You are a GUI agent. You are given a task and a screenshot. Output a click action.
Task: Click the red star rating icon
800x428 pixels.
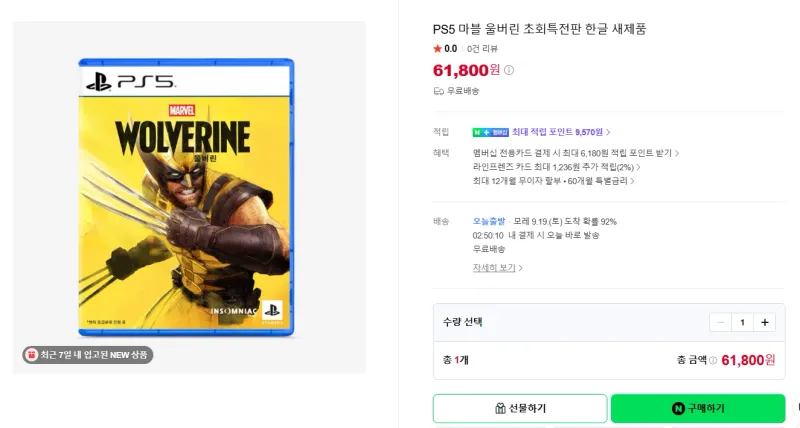point(437,48)
